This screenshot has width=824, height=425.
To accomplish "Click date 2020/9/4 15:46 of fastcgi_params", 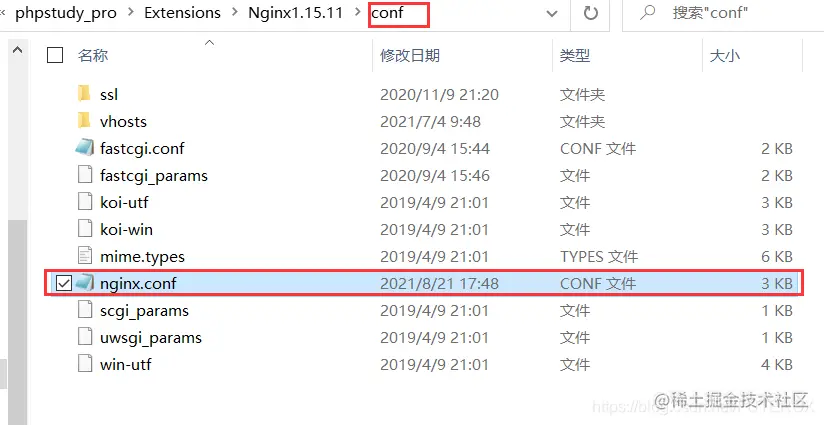I will pos(435,175).
